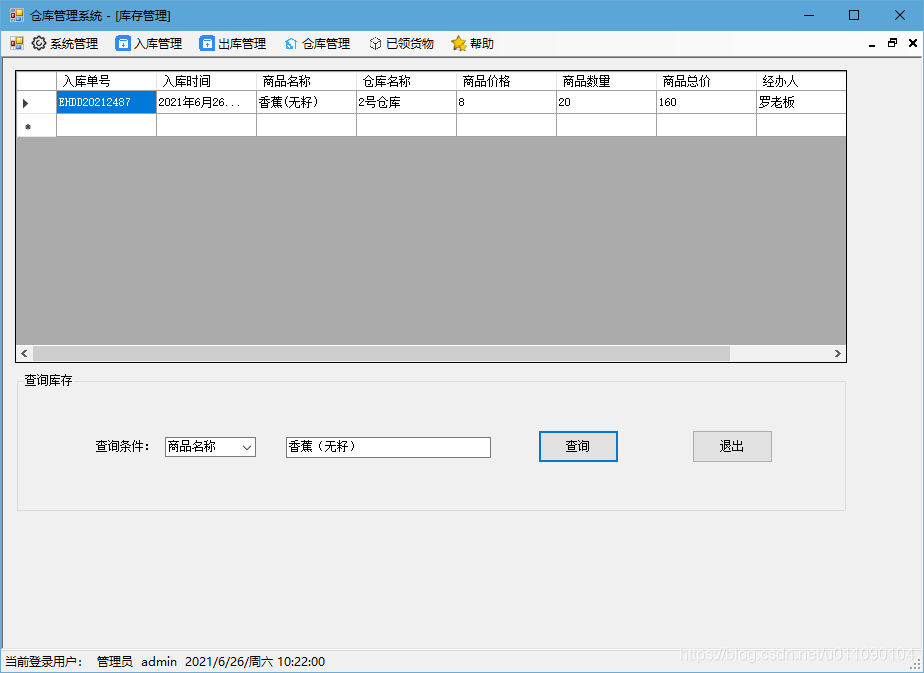924x673 pixels.
Task: Click the 仓库管理 toolbar icon
Action: 290,43
